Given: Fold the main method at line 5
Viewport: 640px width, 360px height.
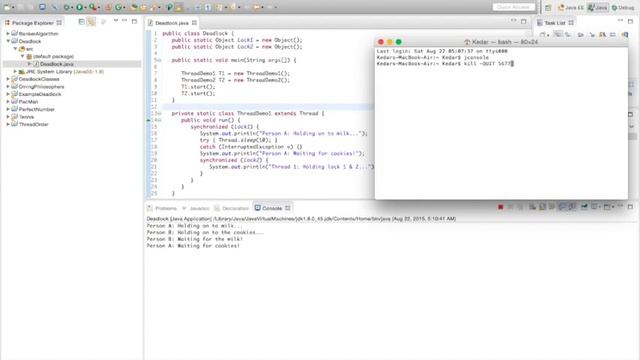Looking at the screenshot, I should (159, 60).
